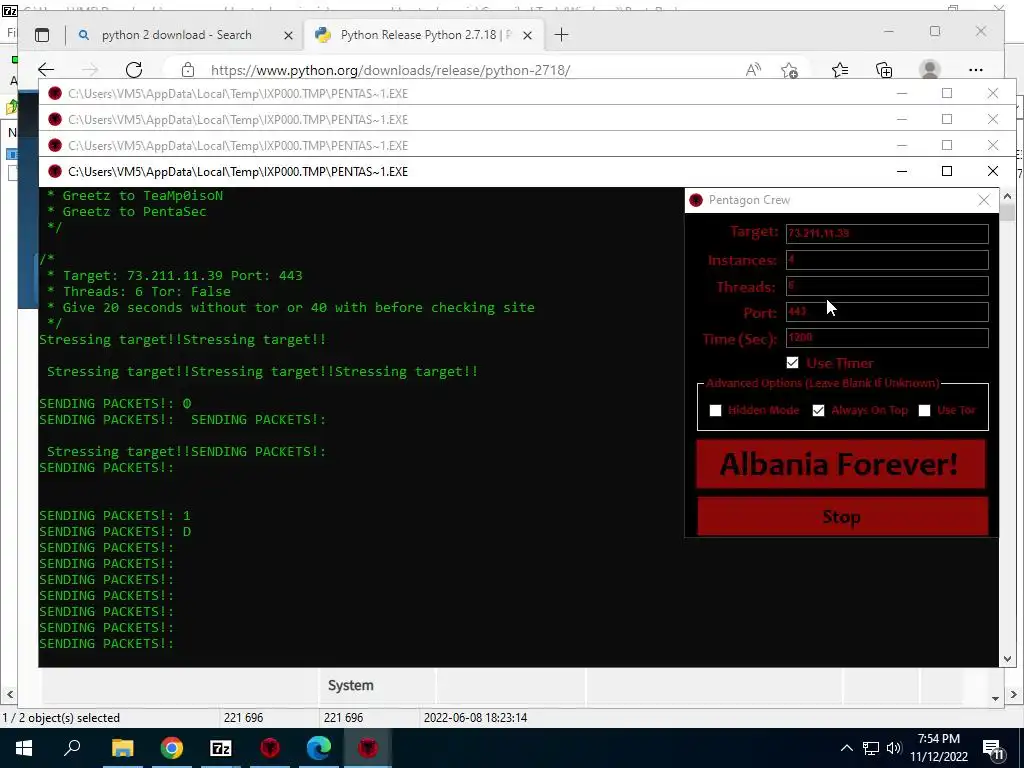Click the active Pentagon Crew taskbar icon
1024x768 pixels.
point(368,748)
